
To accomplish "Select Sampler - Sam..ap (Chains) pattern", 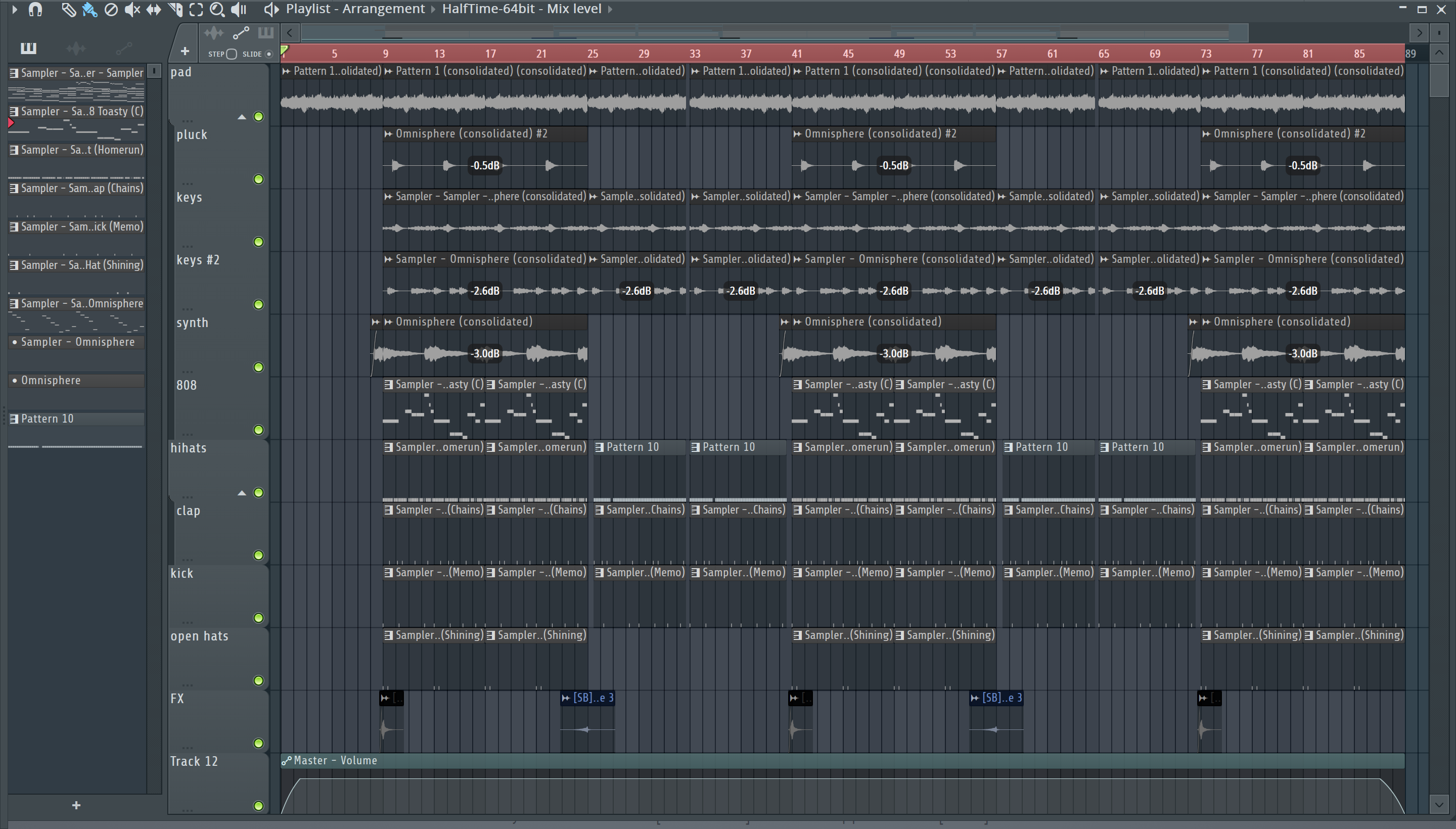I will (x=76, y=189).
